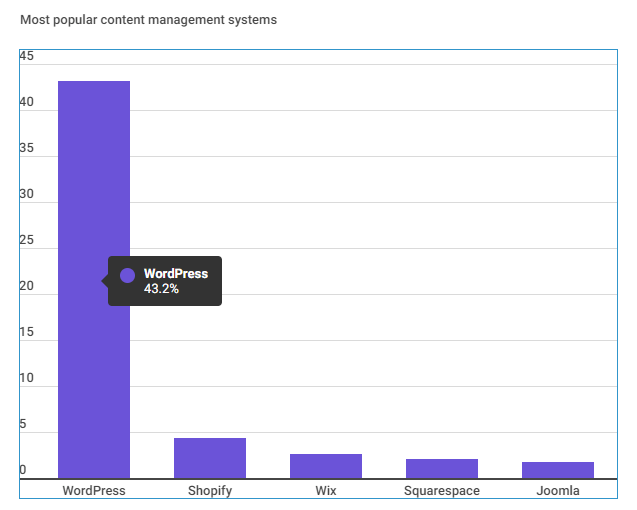Click the Wix bar in chart
637x510 pixels.
tap(326, 467)
